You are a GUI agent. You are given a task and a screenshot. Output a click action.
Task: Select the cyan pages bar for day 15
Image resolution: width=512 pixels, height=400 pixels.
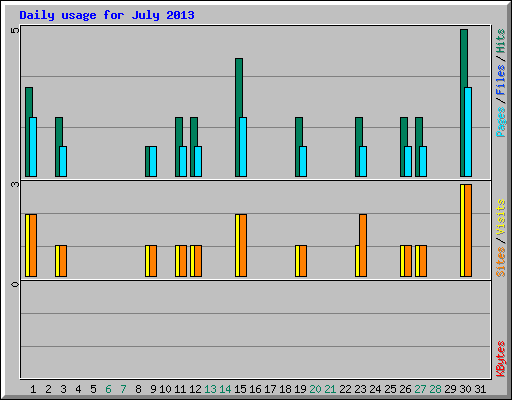click(x=243, y=147)
